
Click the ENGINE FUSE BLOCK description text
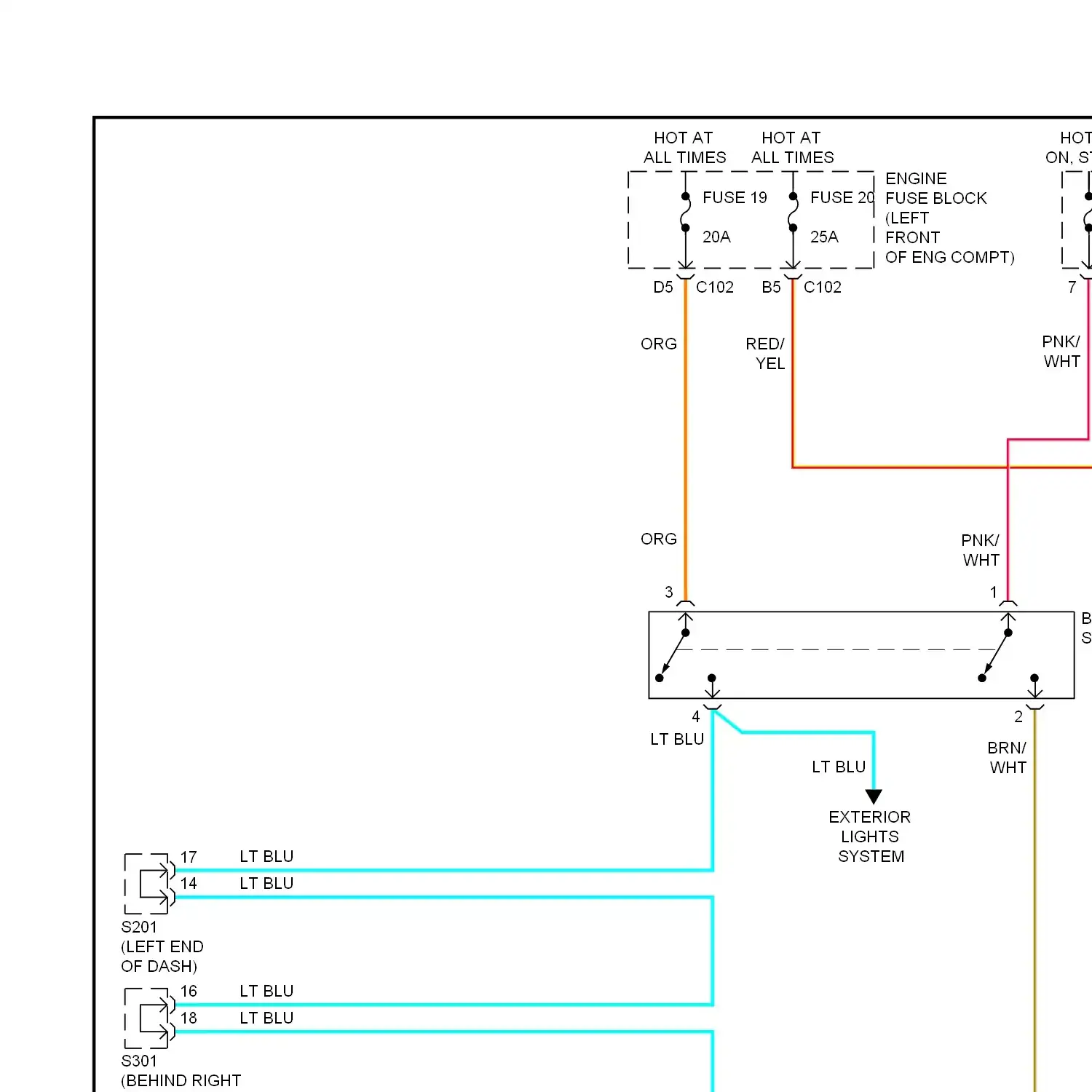(949, 218)
